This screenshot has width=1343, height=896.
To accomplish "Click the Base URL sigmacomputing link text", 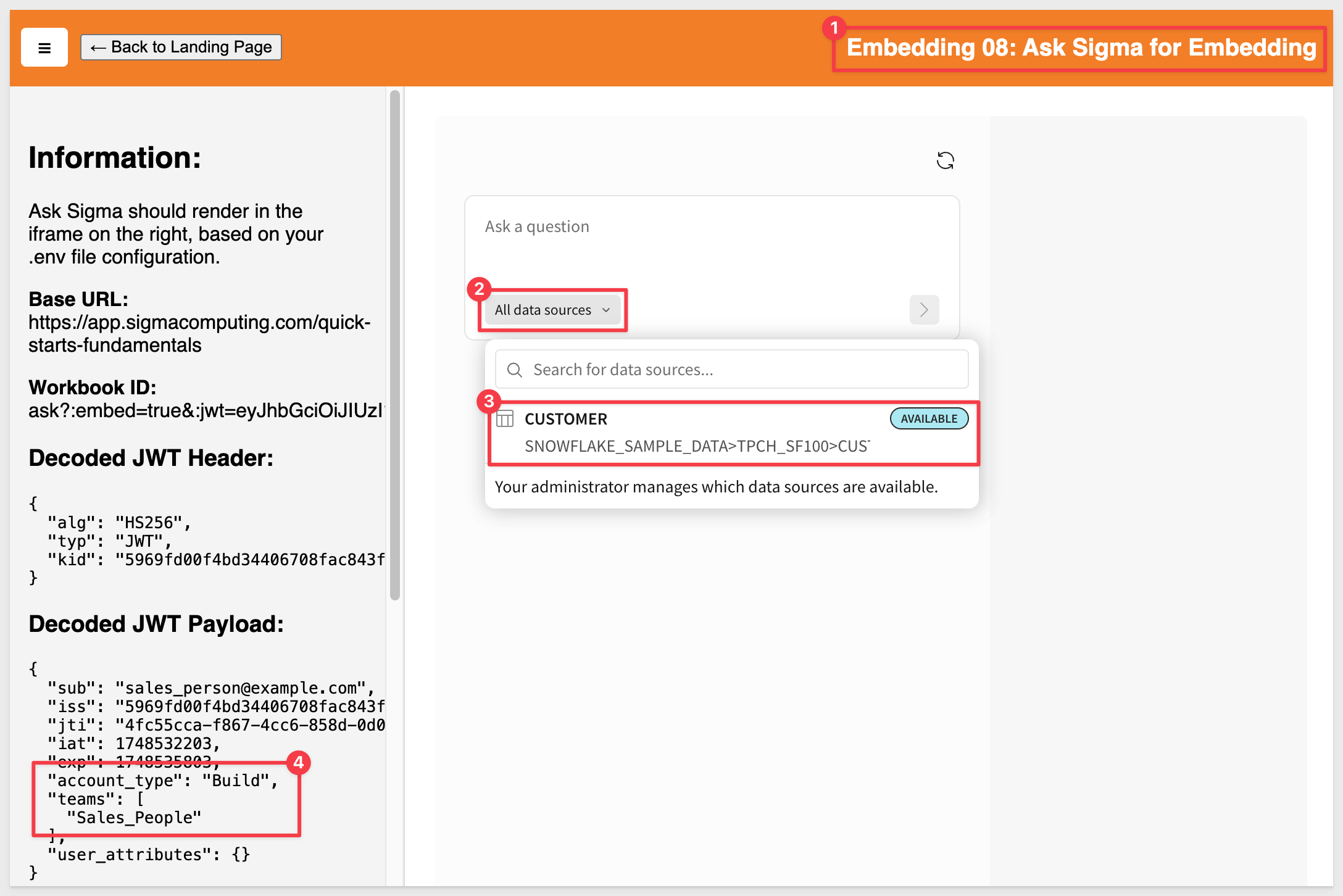I will (199, 334).
